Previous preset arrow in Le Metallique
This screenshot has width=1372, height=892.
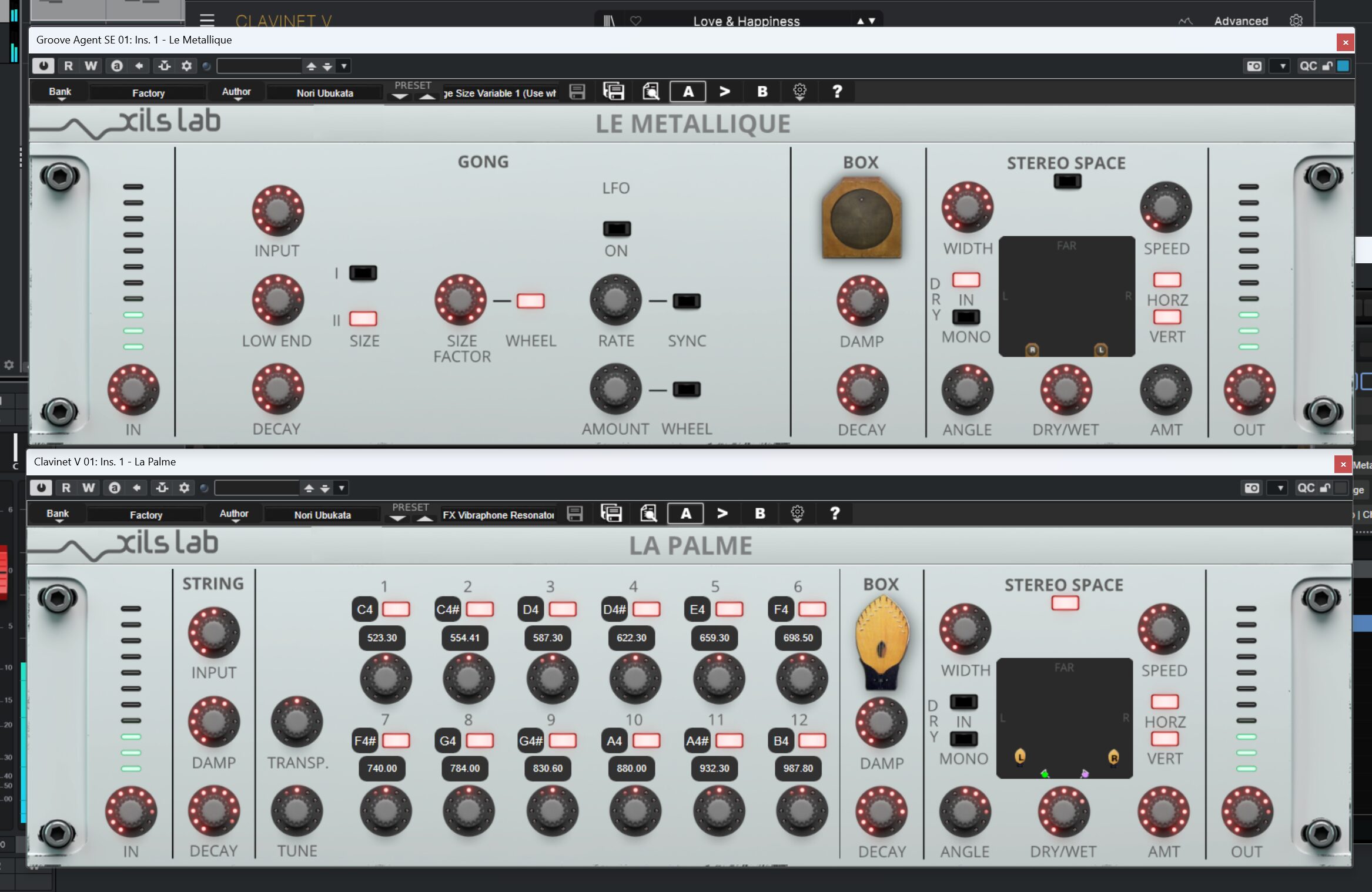400,97
